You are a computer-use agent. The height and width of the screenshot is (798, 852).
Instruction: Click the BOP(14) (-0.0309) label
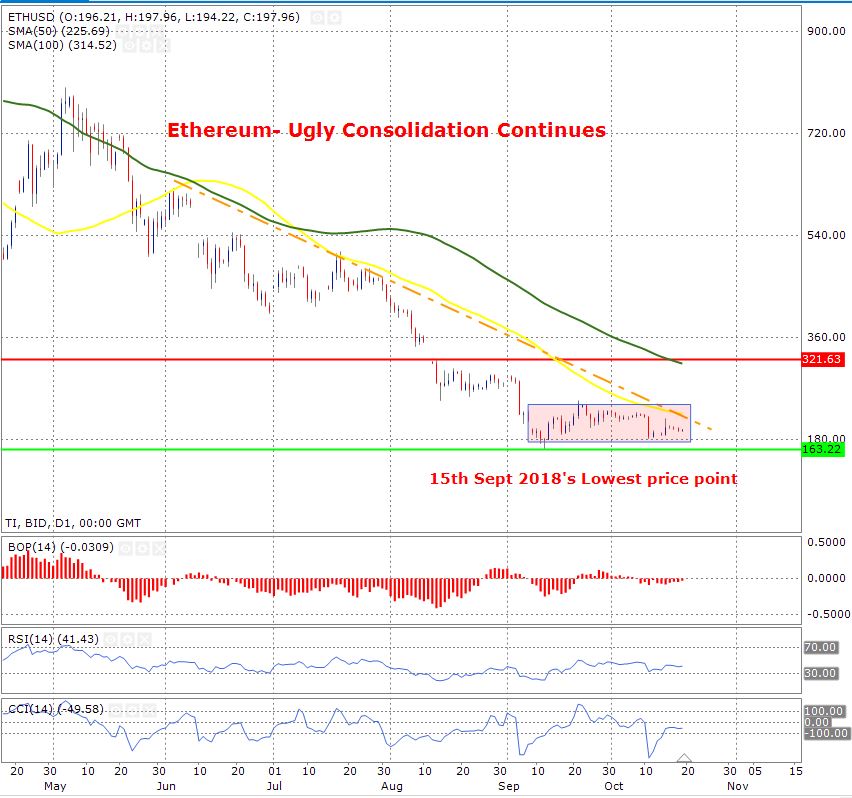[61, 547]
